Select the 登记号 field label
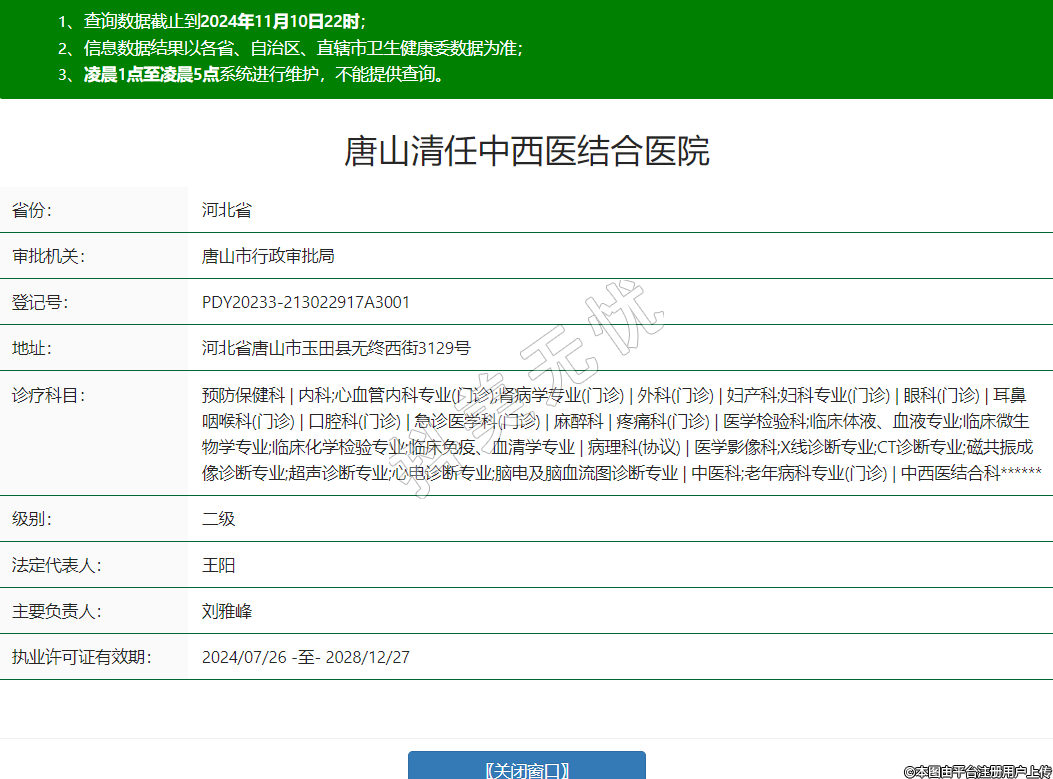 coord(39,302)
